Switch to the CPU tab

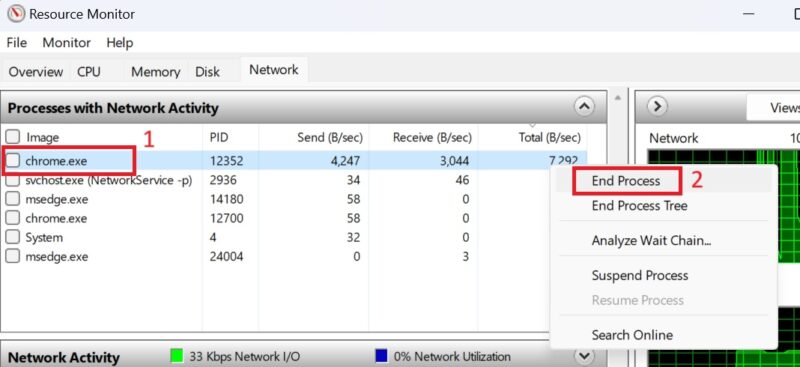click(x=89, y=72)
